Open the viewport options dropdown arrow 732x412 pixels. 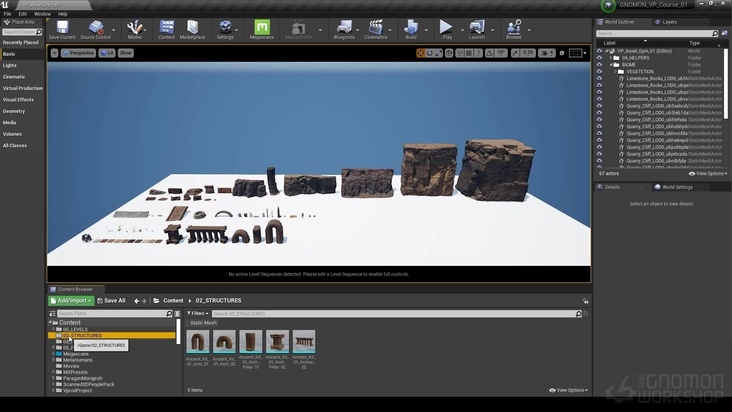pos(55,53)
